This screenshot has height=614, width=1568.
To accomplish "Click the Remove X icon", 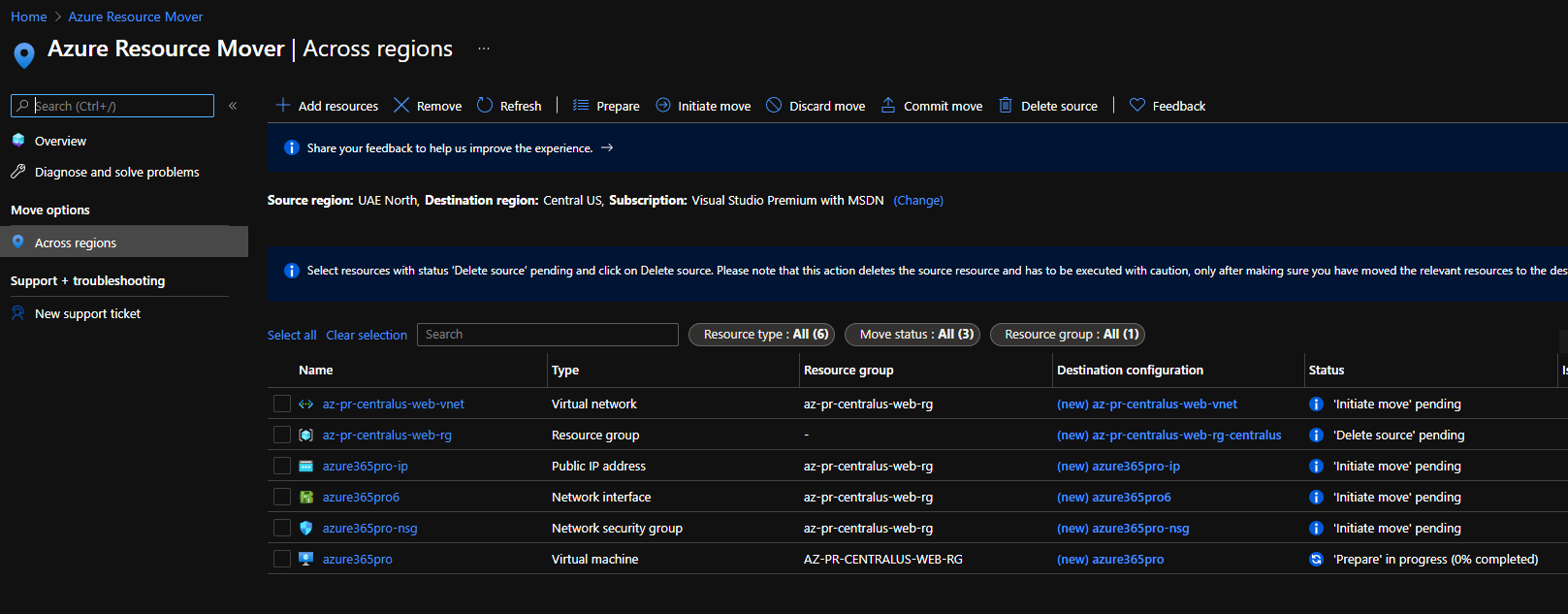I will pos(401,105).
